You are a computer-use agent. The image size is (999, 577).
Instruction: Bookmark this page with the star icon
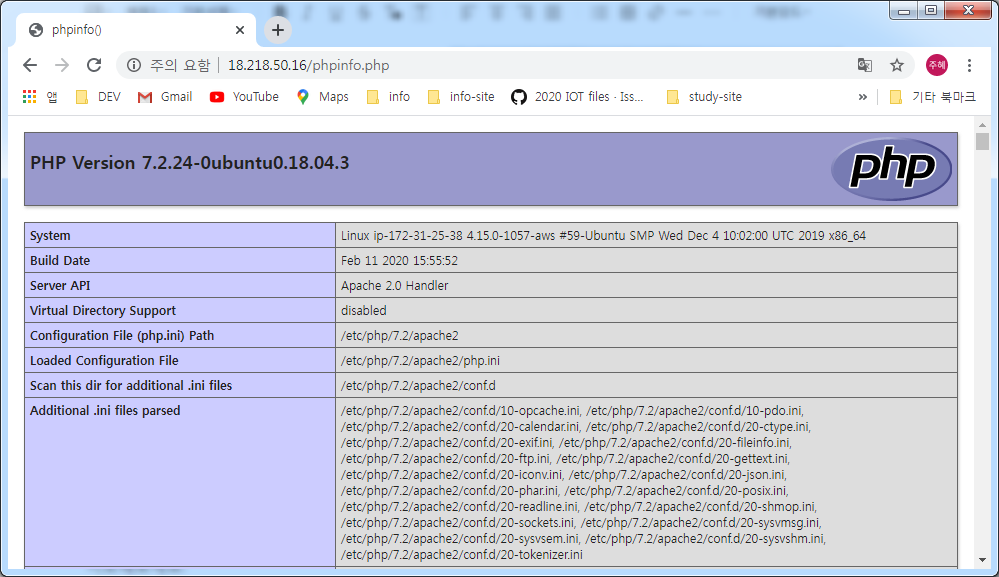[897, 65]
